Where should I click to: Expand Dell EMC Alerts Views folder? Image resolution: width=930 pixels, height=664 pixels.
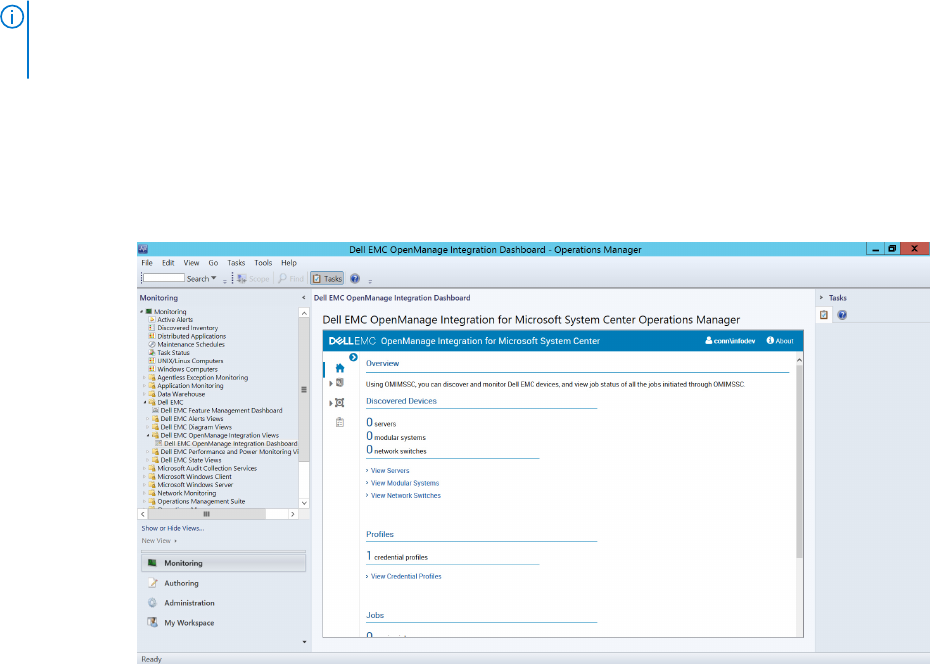(148, 419)
